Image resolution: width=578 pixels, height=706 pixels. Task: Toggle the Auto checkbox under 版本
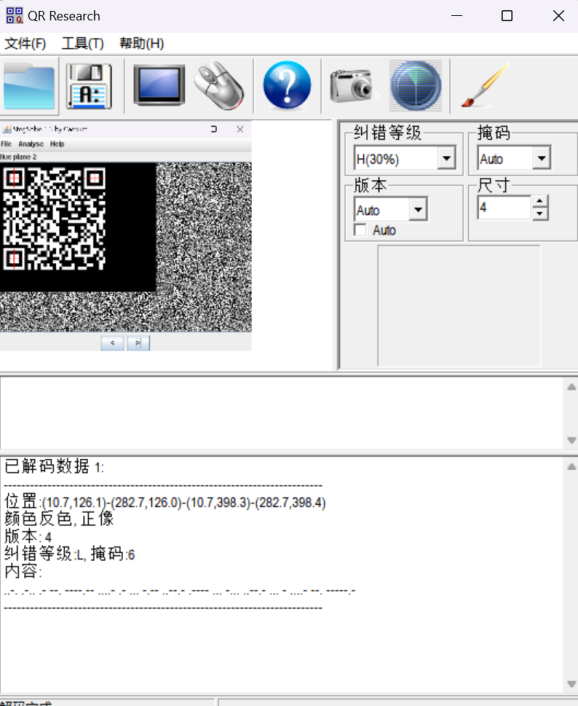360,230
